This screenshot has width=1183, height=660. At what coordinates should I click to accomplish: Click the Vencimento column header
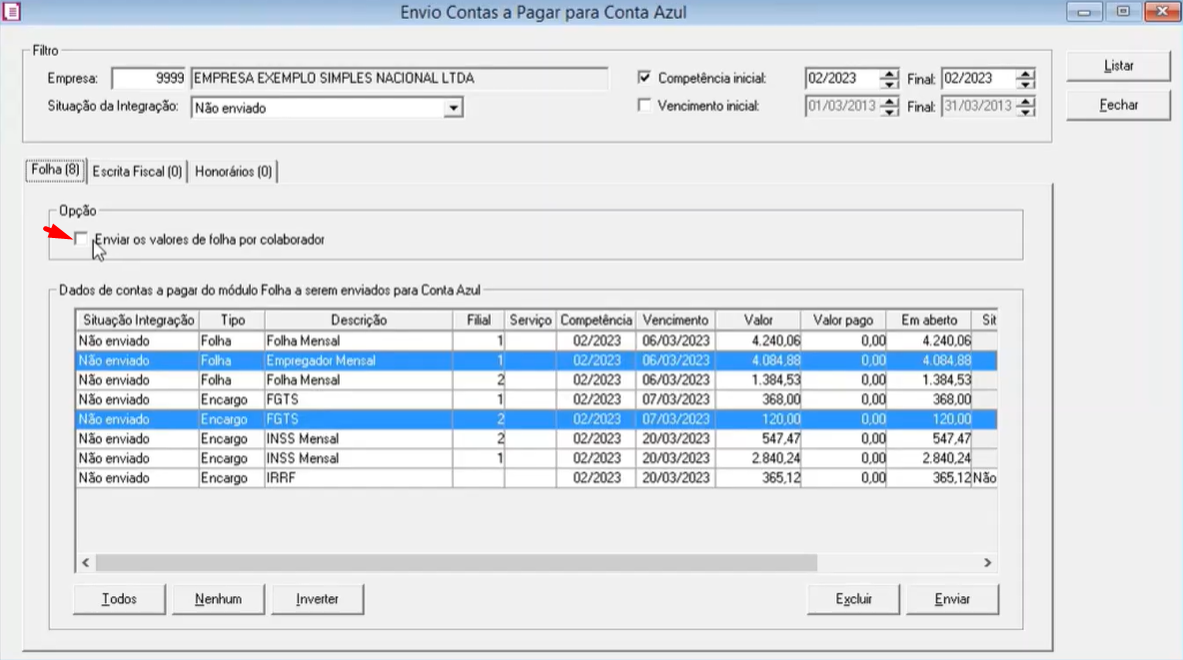(675, 321)
